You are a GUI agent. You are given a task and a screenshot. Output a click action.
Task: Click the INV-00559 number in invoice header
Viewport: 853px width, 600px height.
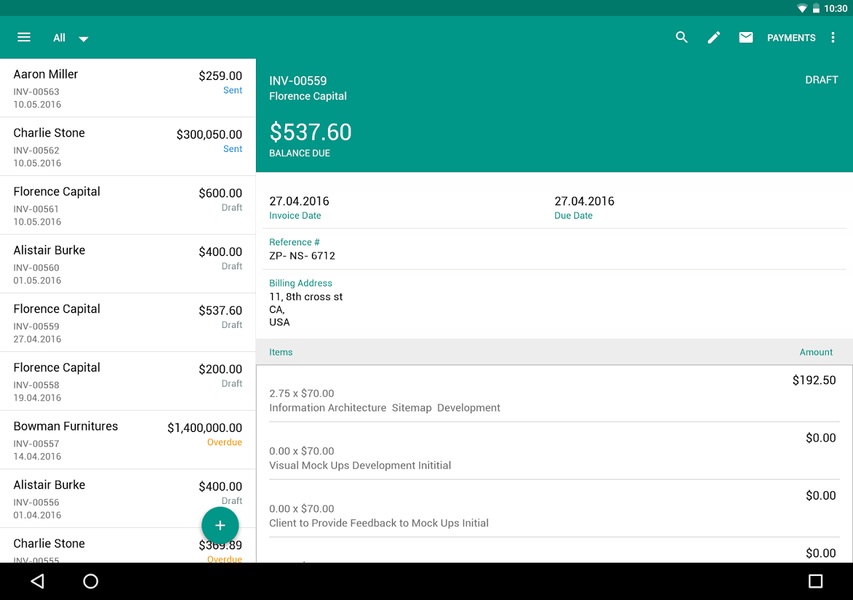(x=298, y=81)
